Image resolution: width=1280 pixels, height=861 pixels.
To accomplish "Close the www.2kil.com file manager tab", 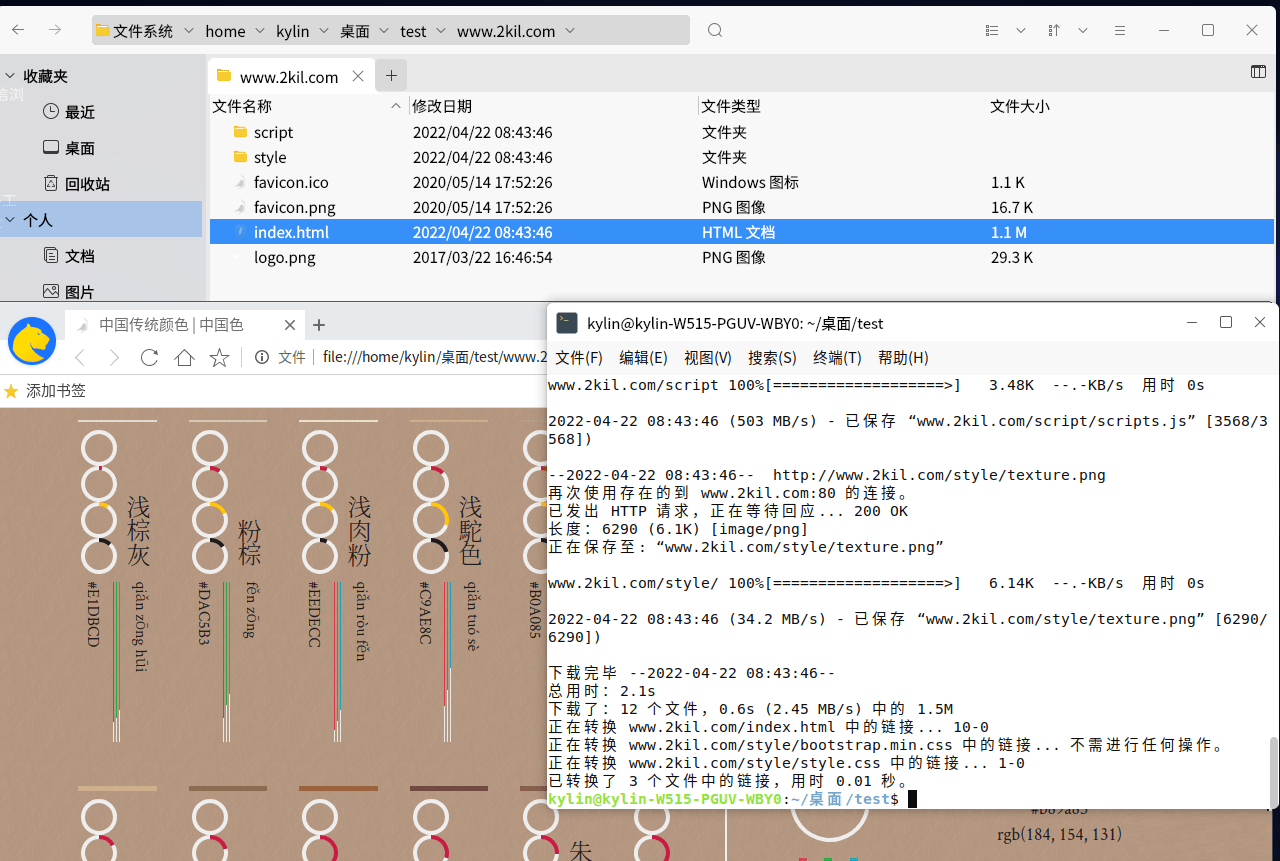I will coord(358,76).
